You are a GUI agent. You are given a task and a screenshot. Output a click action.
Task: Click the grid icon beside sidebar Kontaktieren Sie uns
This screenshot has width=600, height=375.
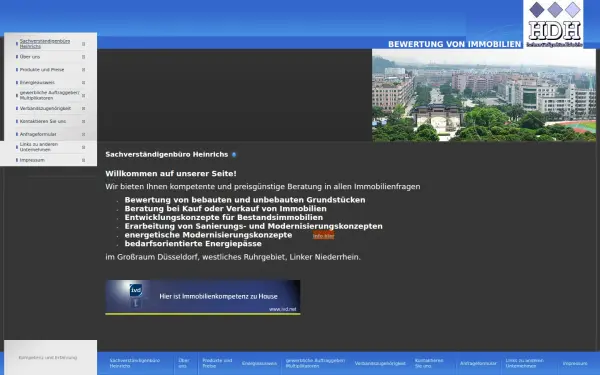(83, 122)
